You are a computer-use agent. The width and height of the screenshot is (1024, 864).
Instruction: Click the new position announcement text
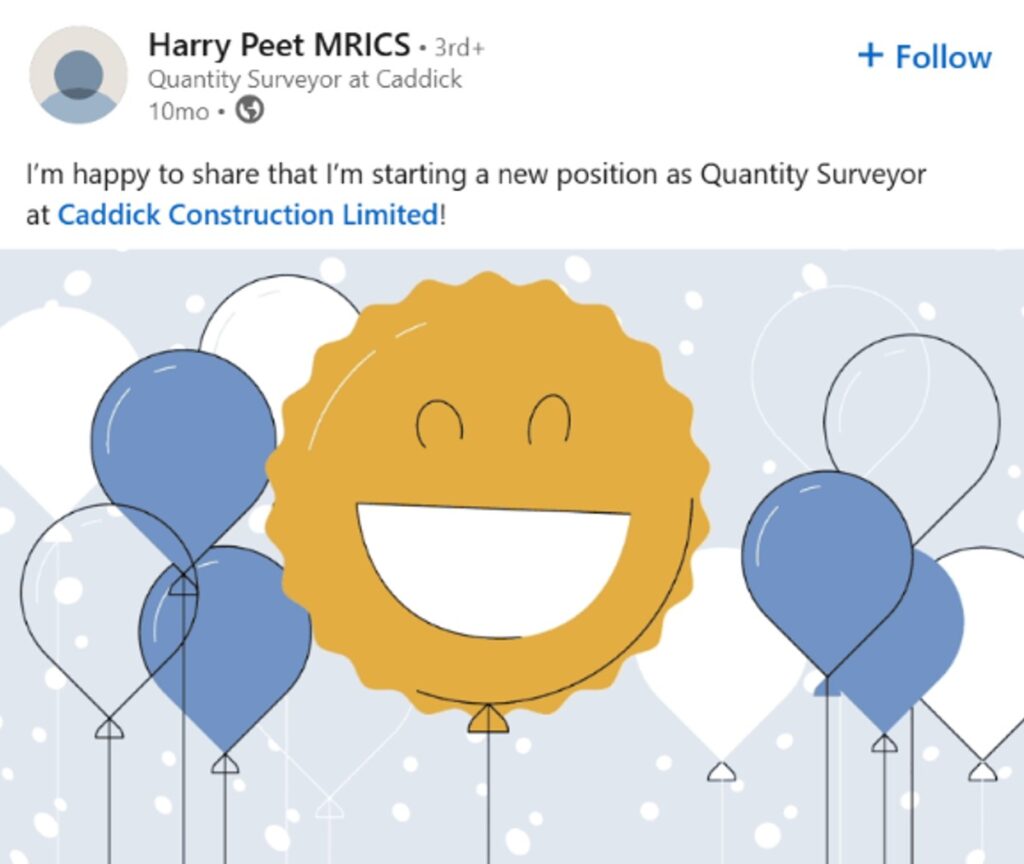click(476, 175)
